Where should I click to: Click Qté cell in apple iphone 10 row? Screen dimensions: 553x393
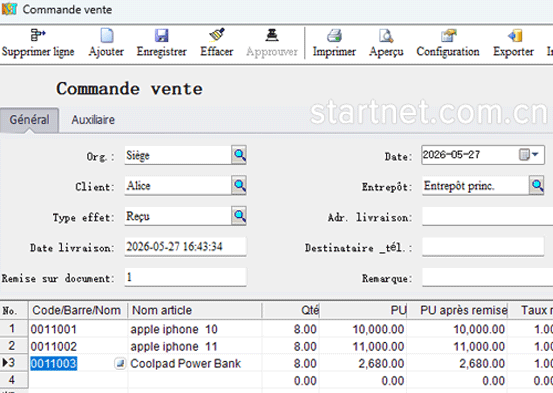point(291,329)
